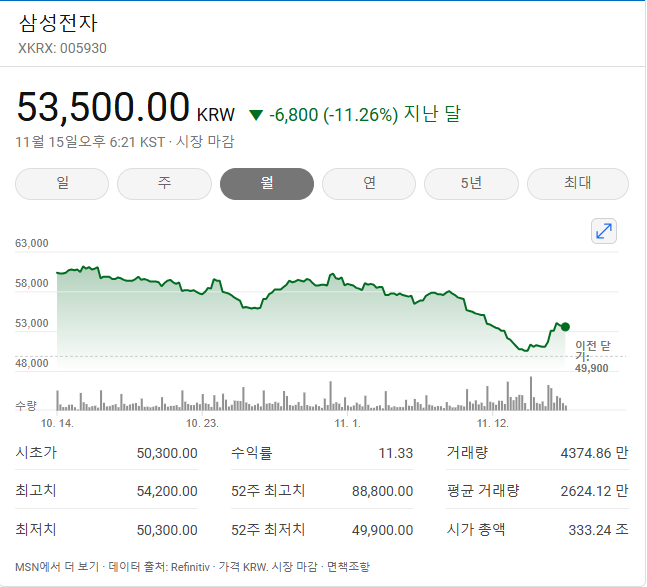Select the 주 (week) range tab
Screen dimensions: 647x587
pyautogui.click(x=164, y=184)
